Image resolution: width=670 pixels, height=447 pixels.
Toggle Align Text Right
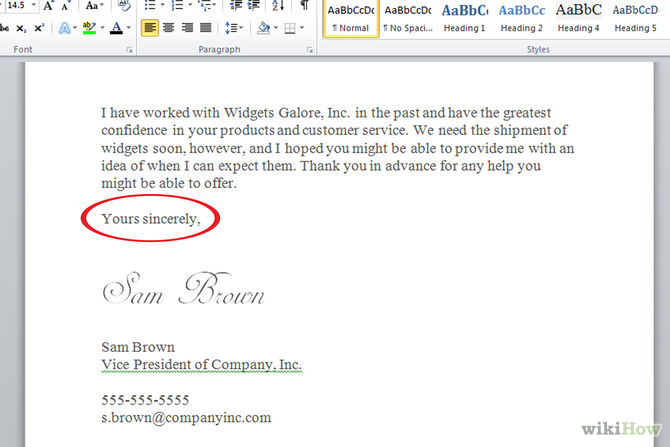[x=187, y=28]
